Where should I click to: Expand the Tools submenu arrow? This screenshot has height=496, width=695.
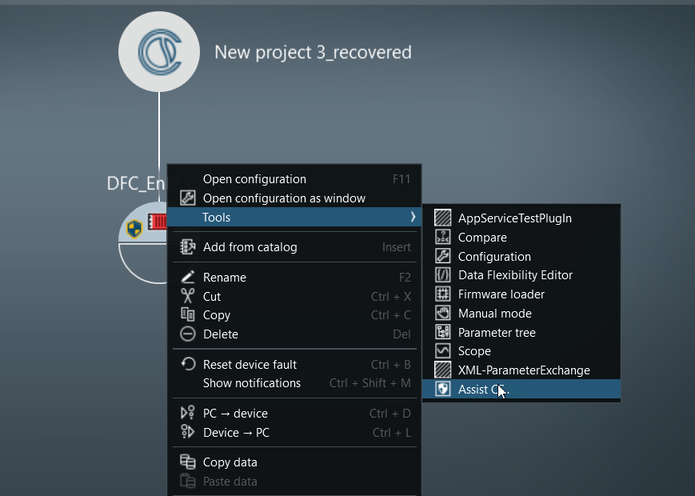(x=412, y=217)
